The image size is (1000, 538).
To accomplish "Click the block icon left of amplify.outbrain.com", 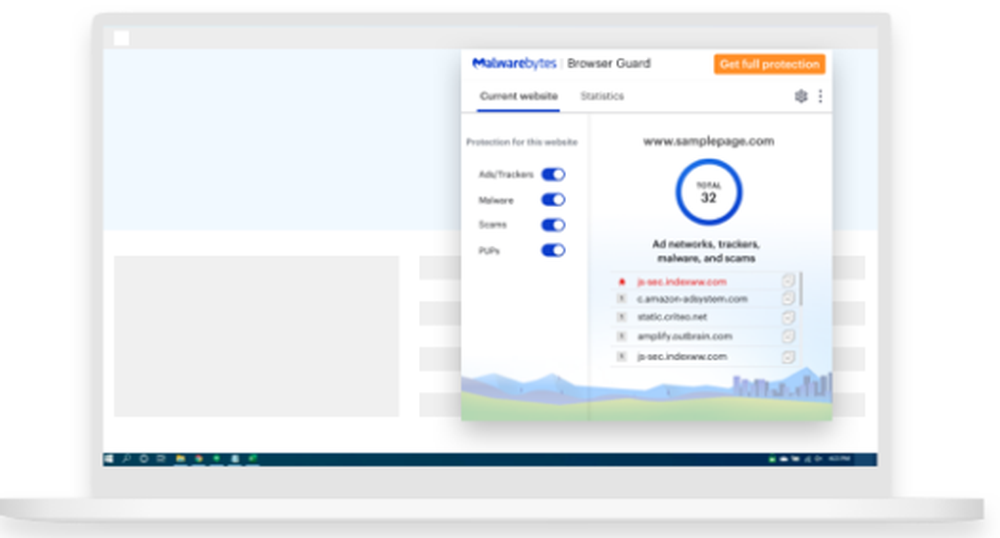I will 621,336.
